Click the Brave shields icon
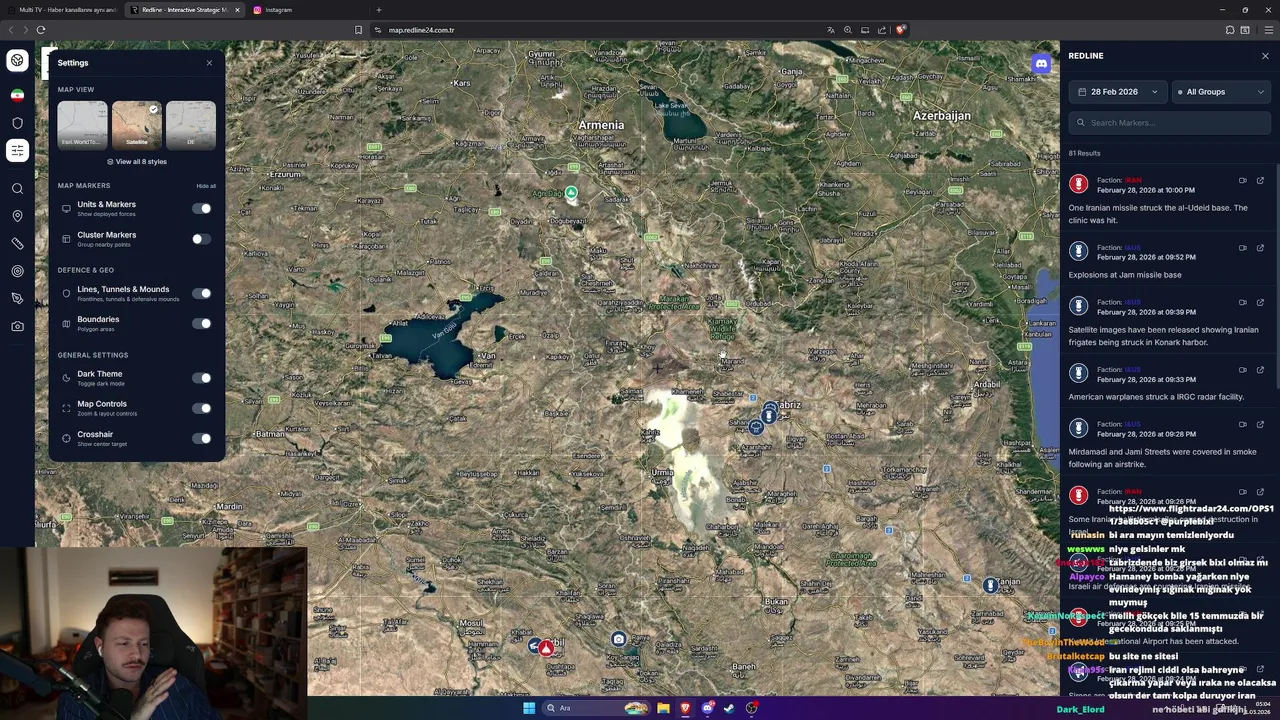1280x720 pixels. click(x=900, y=30)
